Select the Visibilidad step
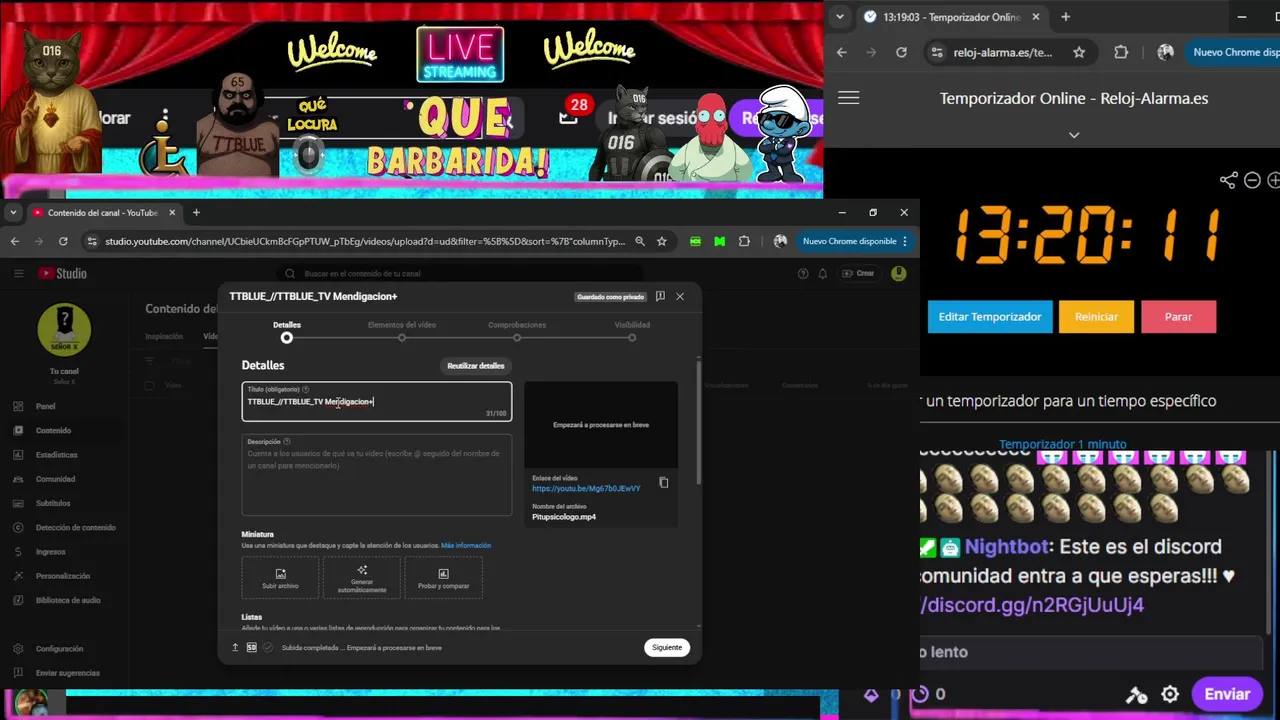 632,331
